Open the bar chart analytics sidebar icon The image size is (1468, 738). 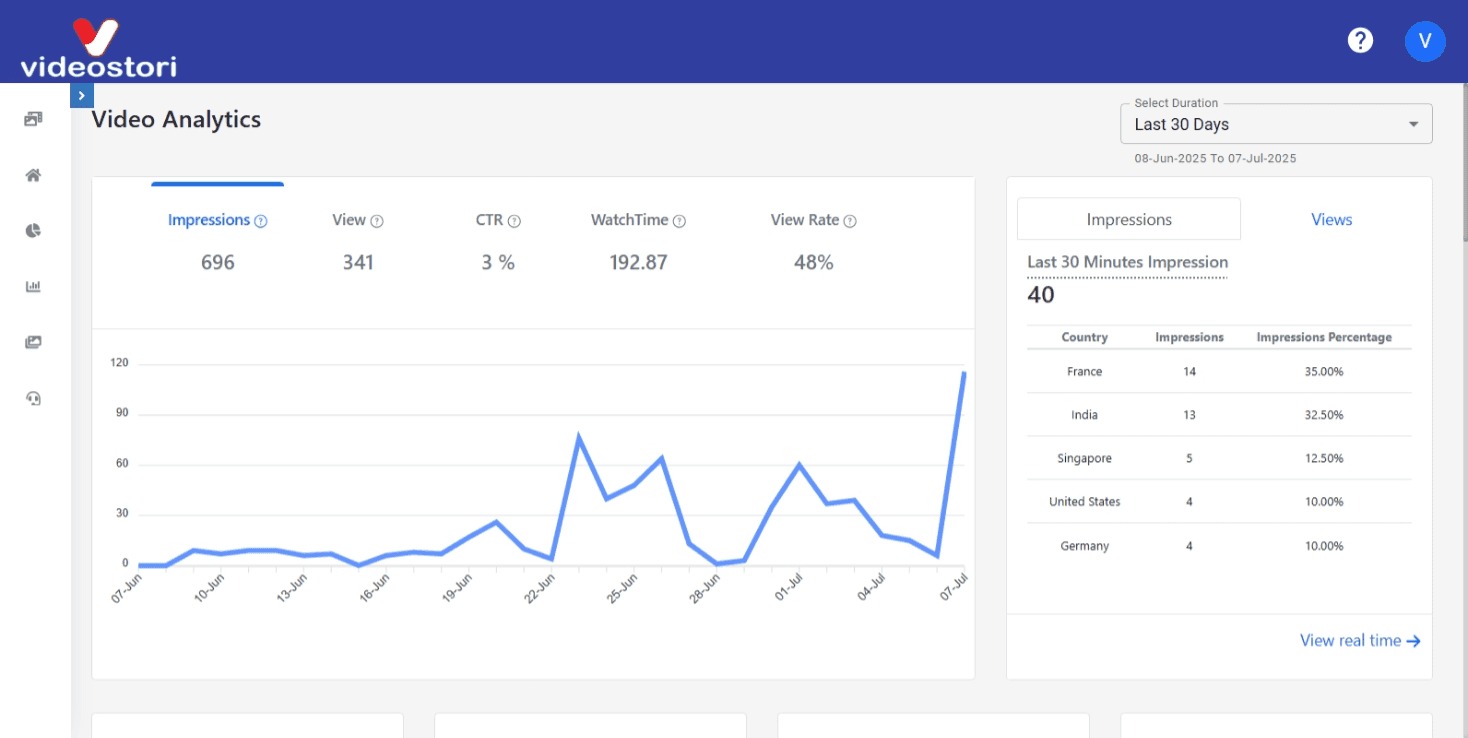tap(33, 286)
